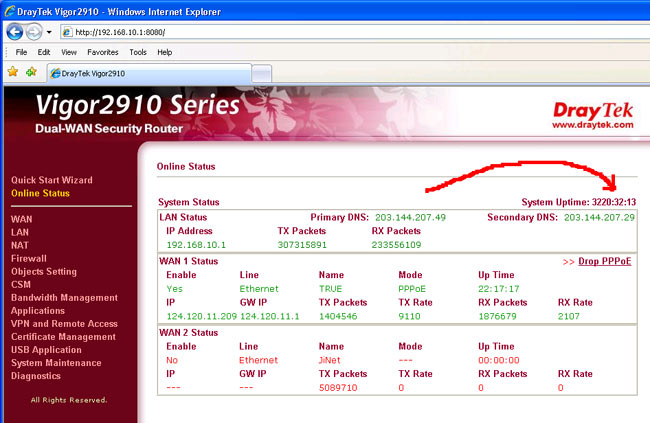Open the Favorites Center star icon

coord(13,72)
